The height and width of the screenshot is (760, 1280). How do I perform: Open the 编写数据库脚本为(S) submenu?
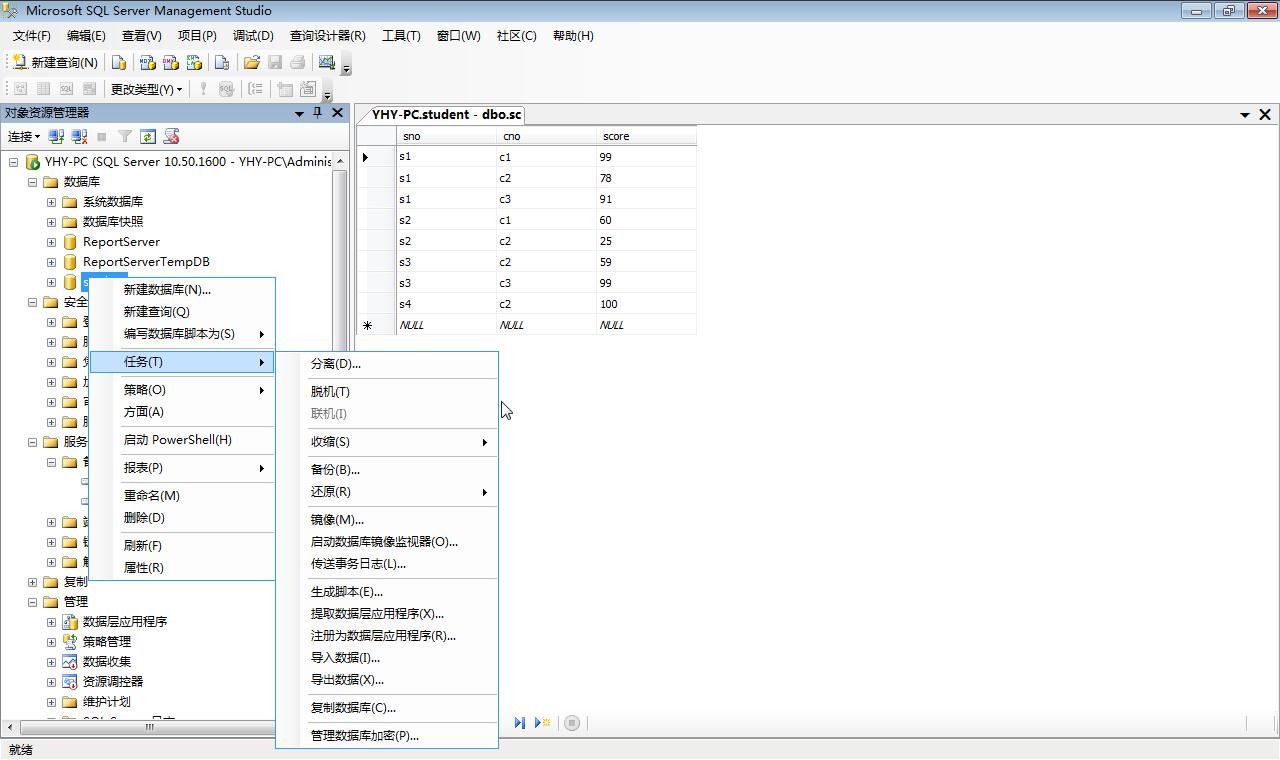coord(182,334)
